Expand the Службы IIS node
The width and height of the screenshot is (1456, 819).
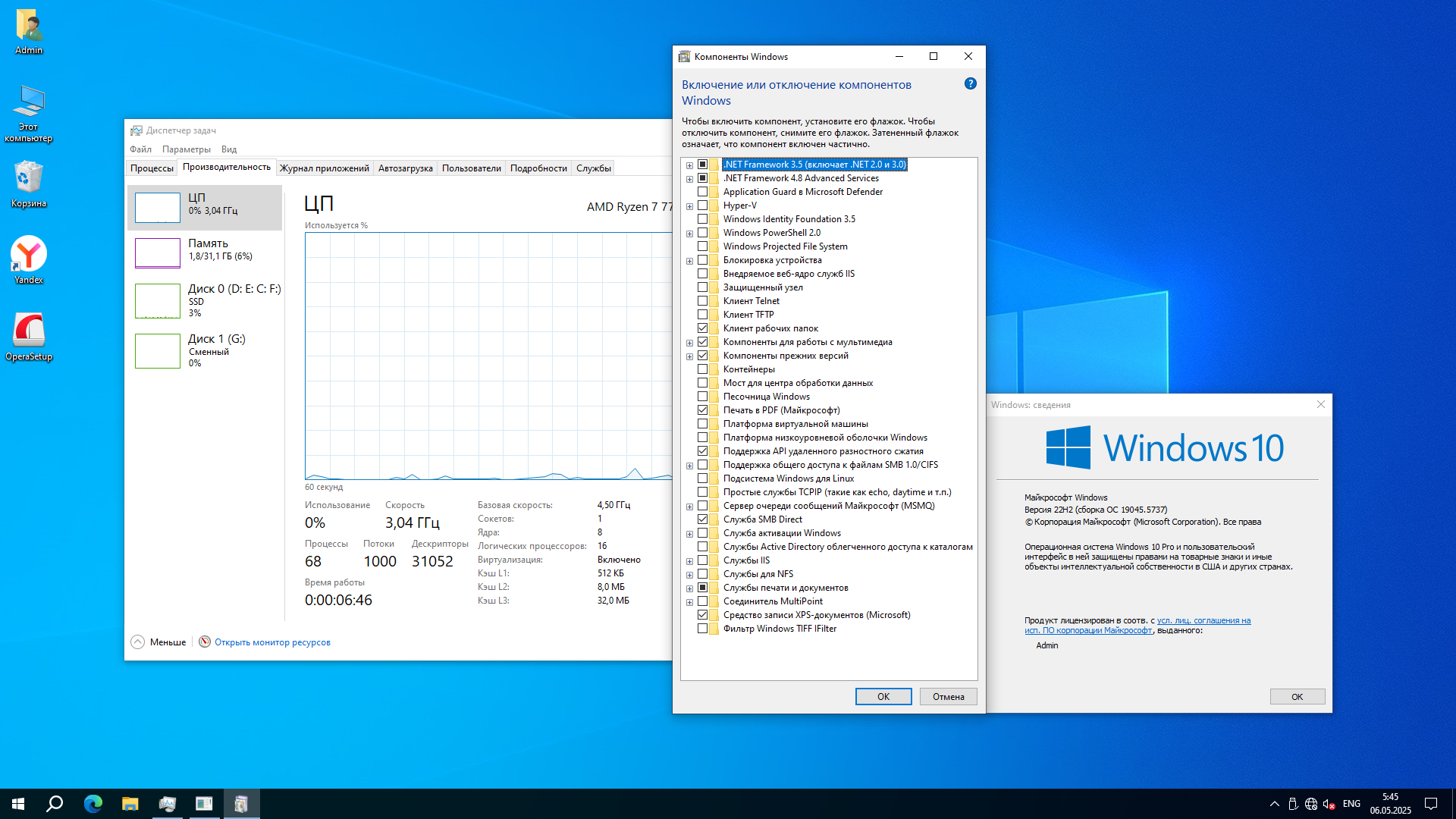pyautogui.click(x=689, y=561)
